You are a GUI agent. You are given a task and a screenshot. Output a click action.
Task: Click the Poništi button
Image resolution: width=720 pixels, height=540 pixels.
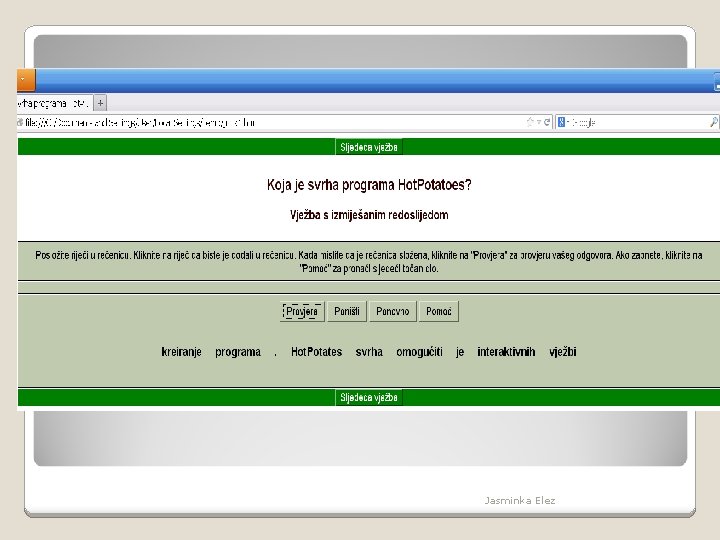[x=347, y=311]
